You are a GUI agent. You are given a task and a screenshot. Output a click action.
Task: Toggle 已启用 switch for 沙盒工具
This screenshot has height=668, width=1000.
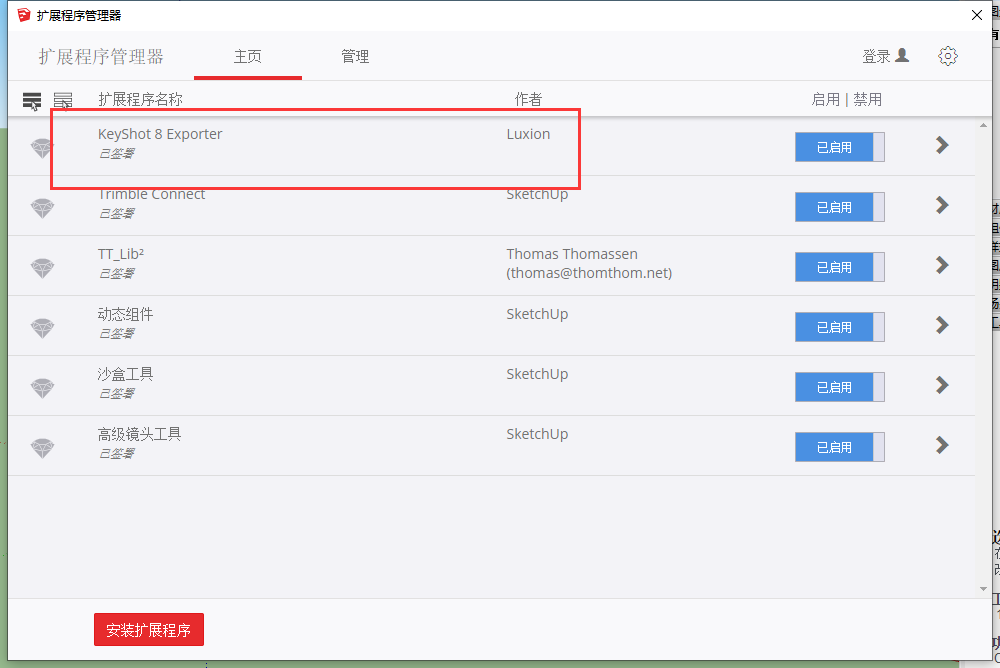[x=839, y=387]
